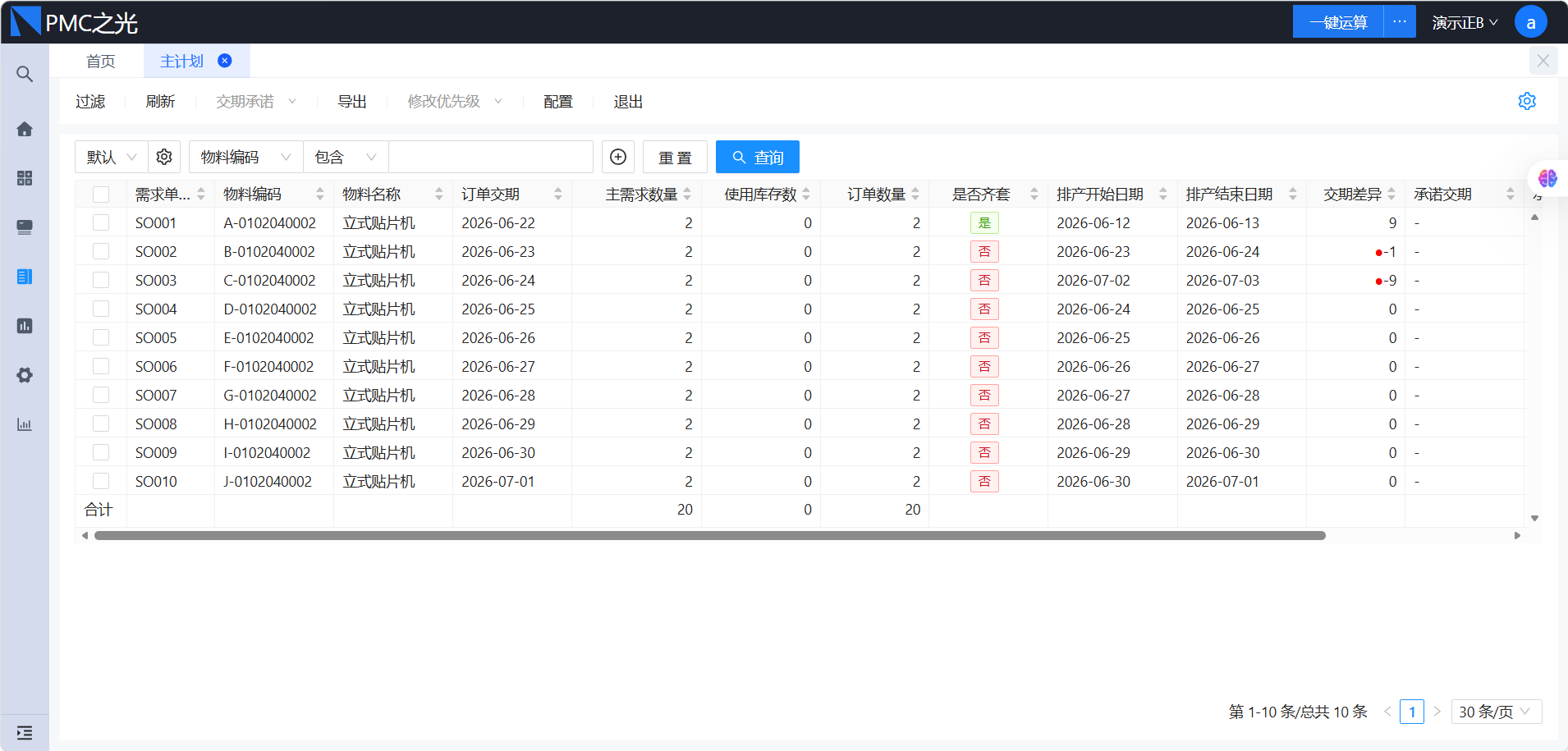Screen dimensions: 1568x751
Task: Open the filter scheme gear next to 默认
Action: (164, 157)
